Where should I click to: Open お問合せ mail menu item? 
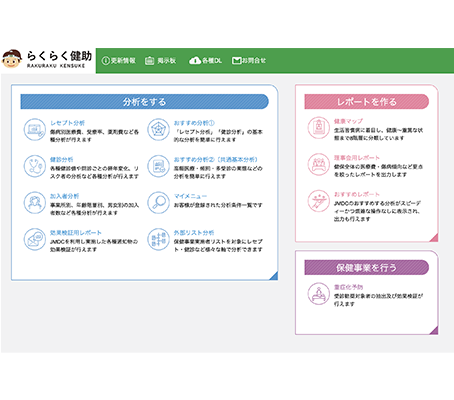click(x=249, y=60)
